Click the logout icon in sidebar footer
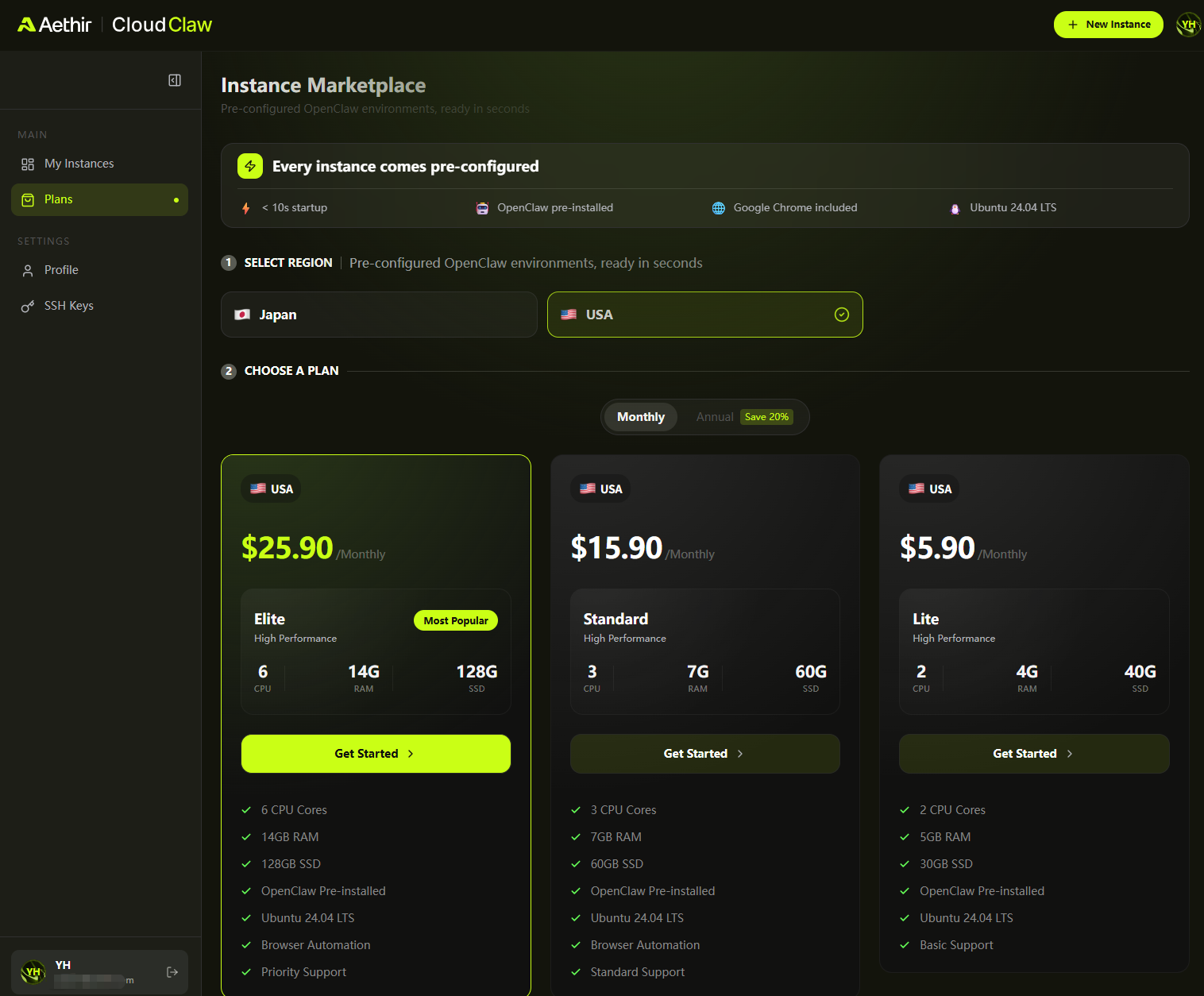 (172, 972)
